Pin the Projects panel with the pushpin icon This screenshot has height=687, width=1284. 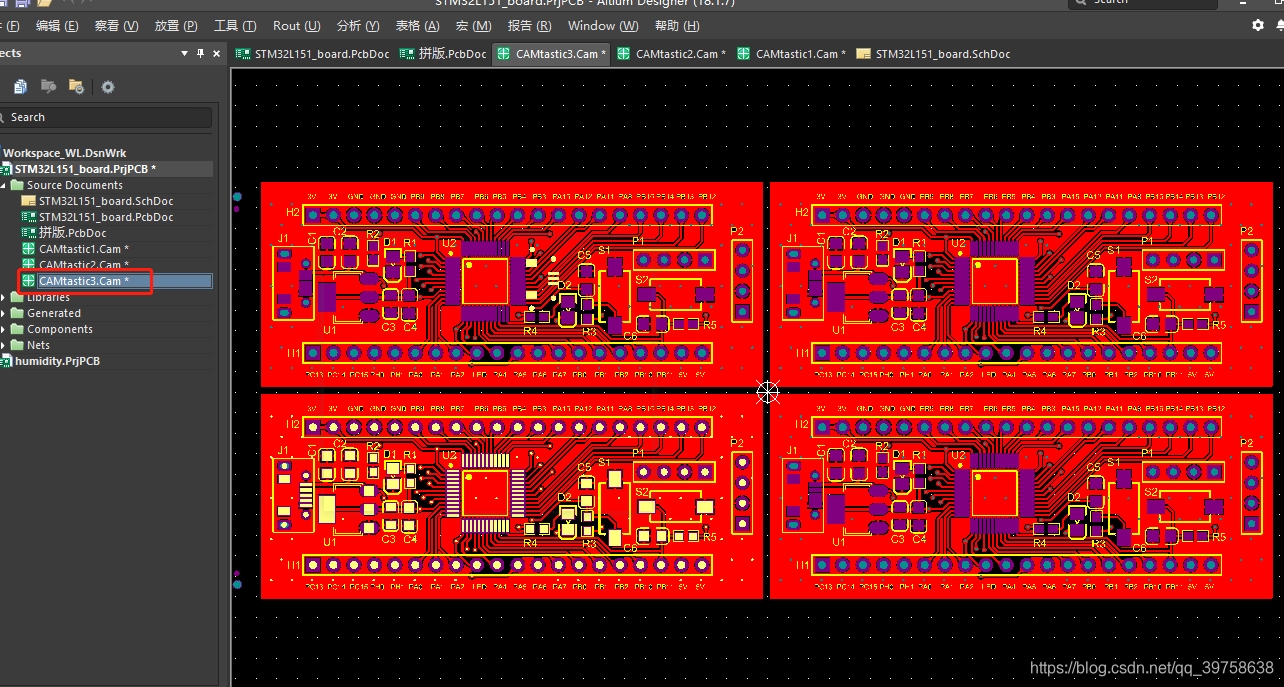201,53
